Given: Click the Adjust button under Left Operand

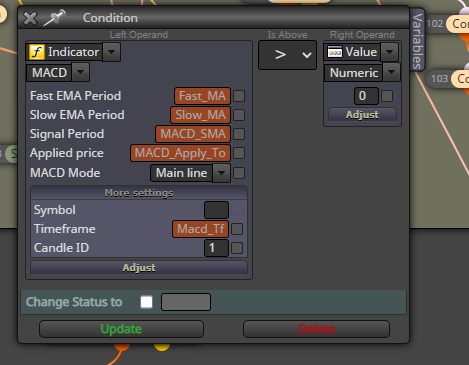Looking at the screenshot, I should click(139, 268).
